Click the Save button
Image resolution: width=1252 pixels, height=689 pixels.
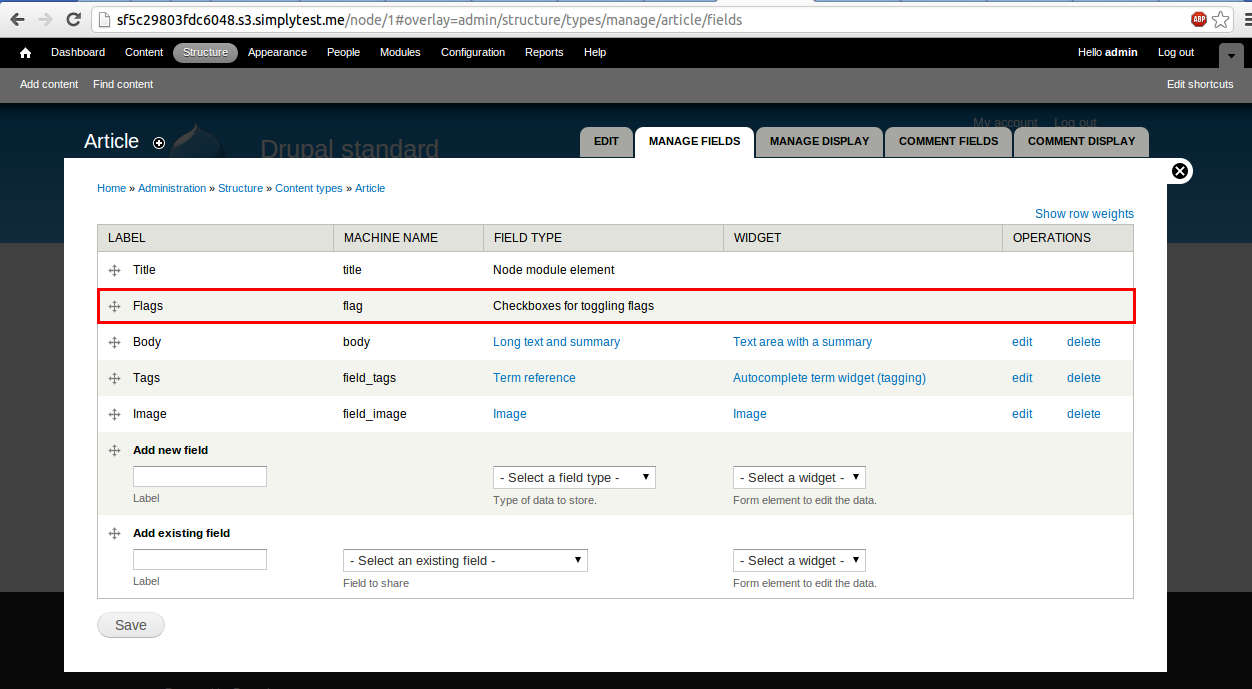[131, 625]
